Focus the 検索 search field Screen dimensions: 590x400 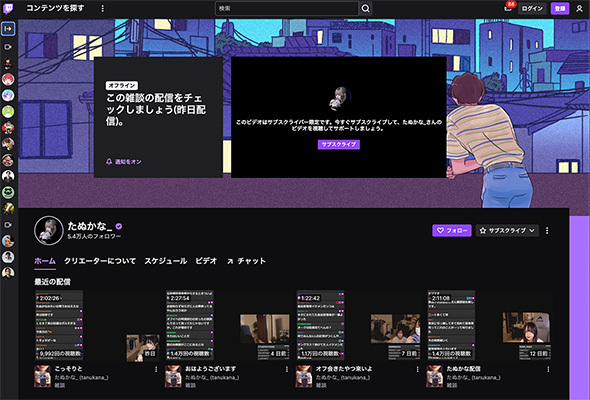tap(287, 8)
